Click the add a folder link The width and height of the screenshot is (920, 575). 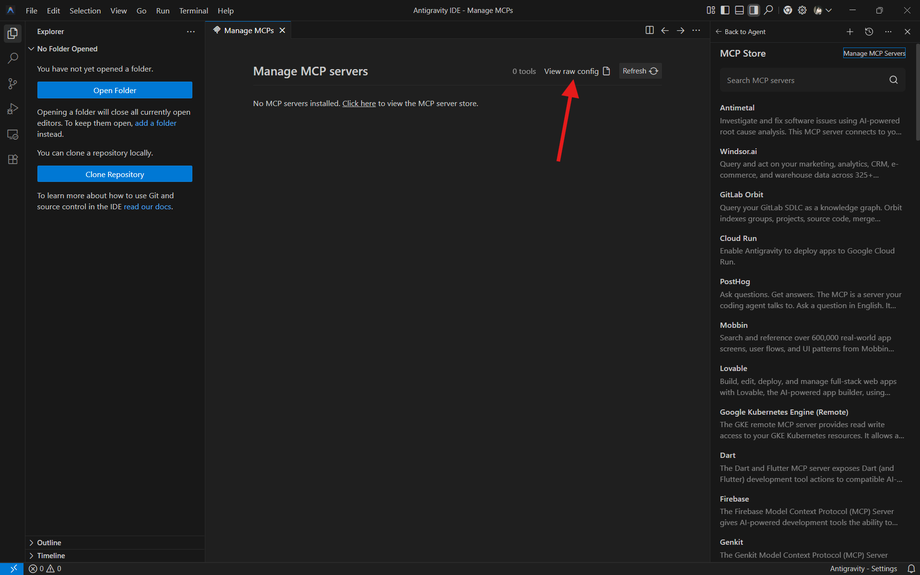(x=155, y=123)
